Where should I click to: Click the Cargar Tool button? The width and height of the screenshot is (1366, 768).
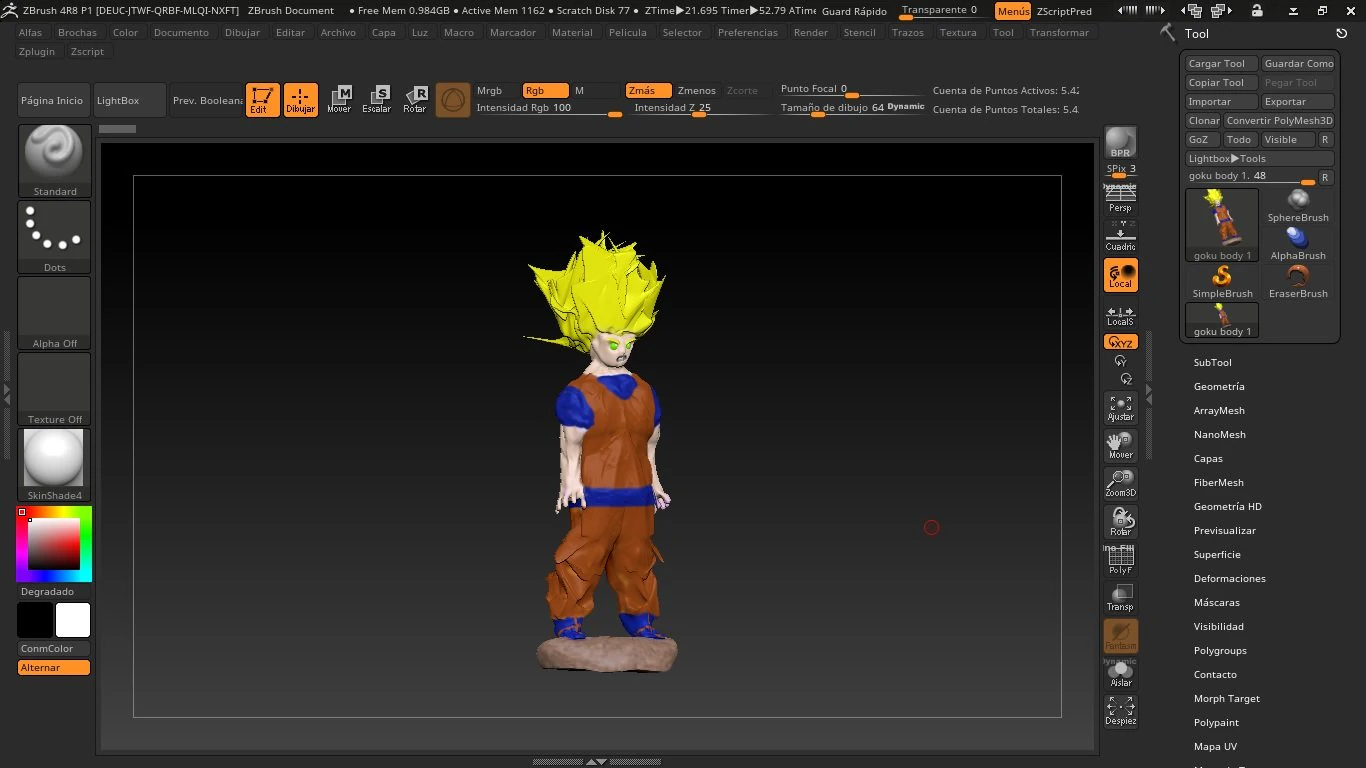1221,63
